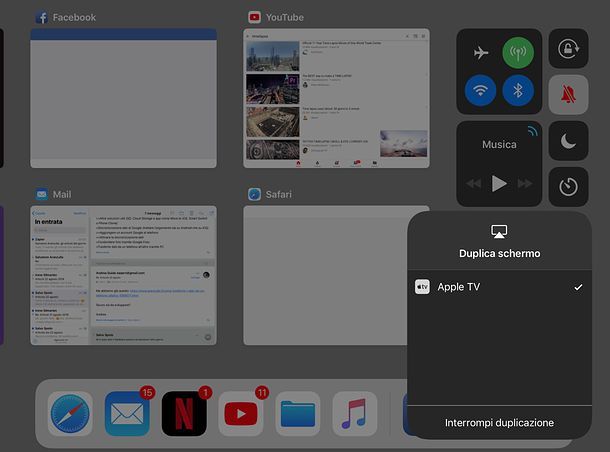The height and width of the screenshot is (452, 610).
Task: Launch Music app from the dock
Action: (355, 413)
